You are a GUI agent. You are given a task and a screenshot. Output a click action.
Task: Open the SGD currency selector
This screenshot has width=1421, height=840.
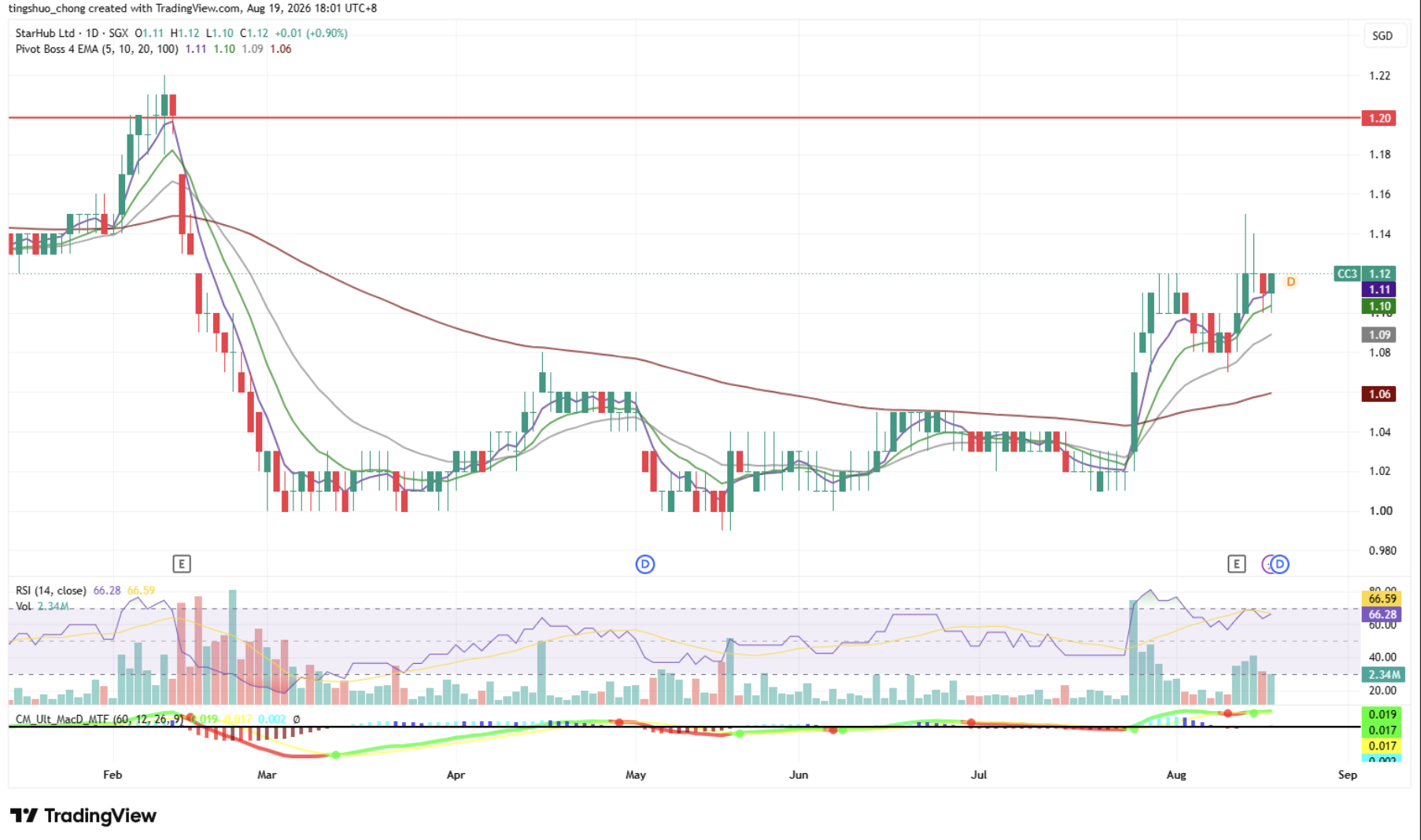pyautogui.click(x=1382, y=36)
